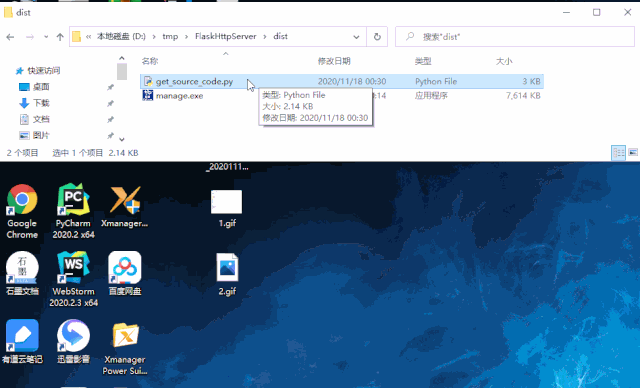Expand address bar history dropdown
Image resolution: width=640 pixels, height=388 pixels.
coord(356,37)
